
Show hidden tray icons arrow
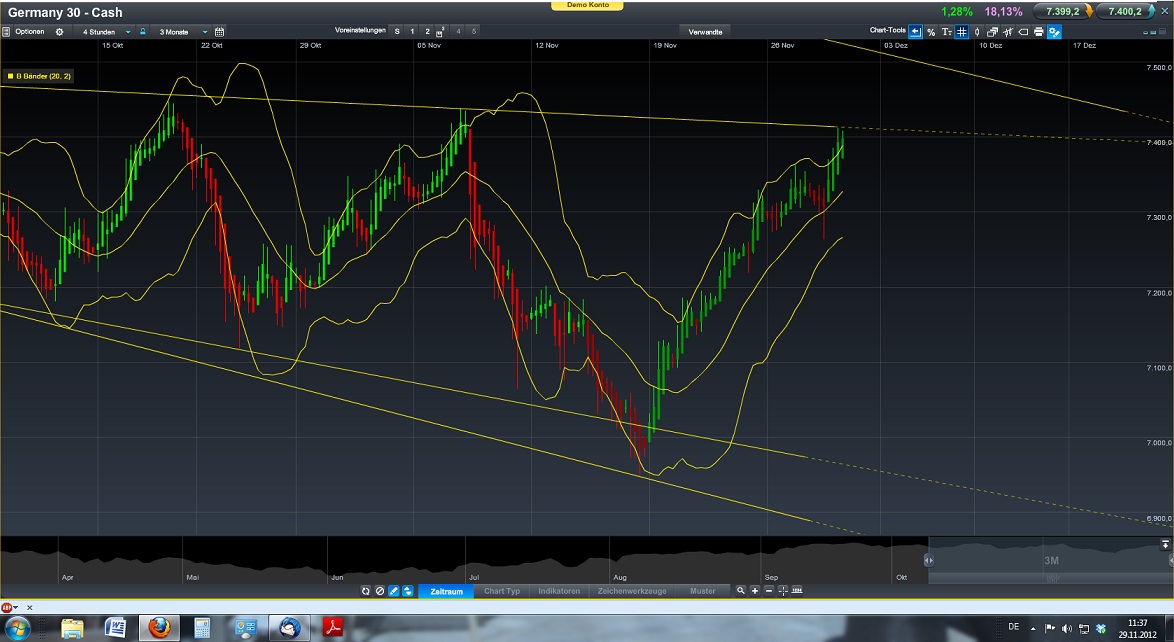pyautogui.click(x=1033, y=628)
